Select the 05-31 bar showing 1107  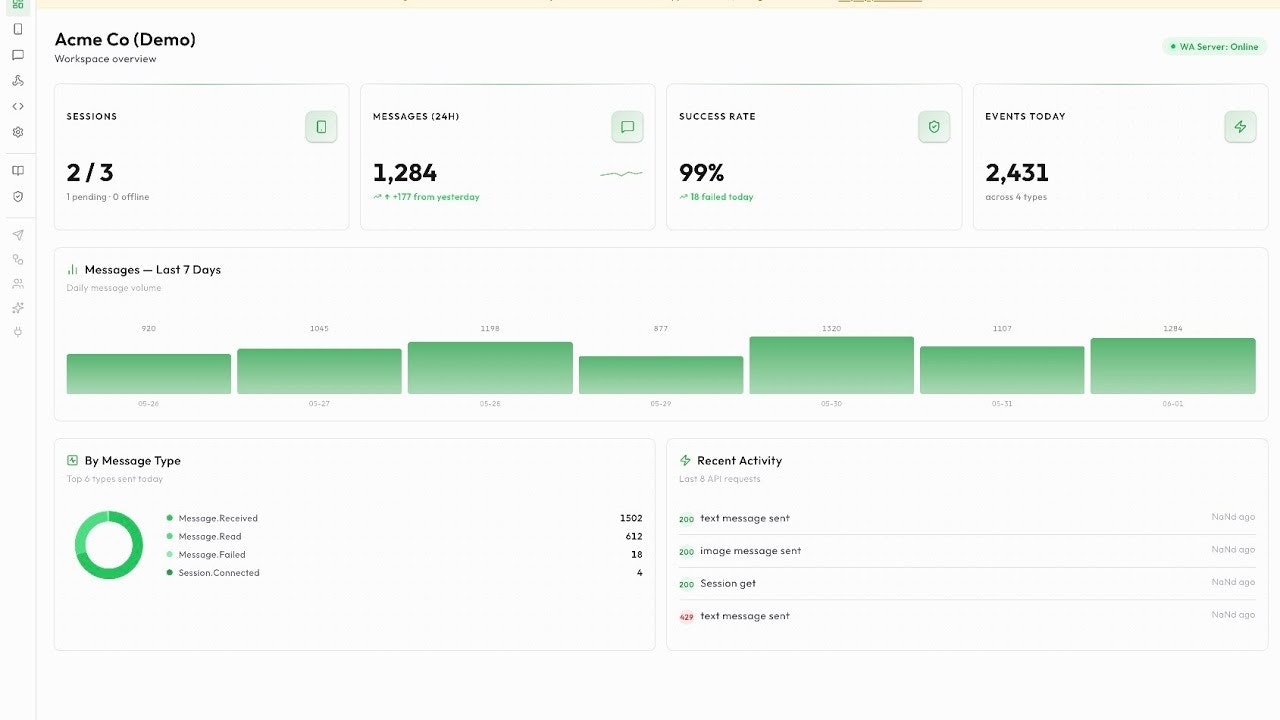[x=1002, y=370]
